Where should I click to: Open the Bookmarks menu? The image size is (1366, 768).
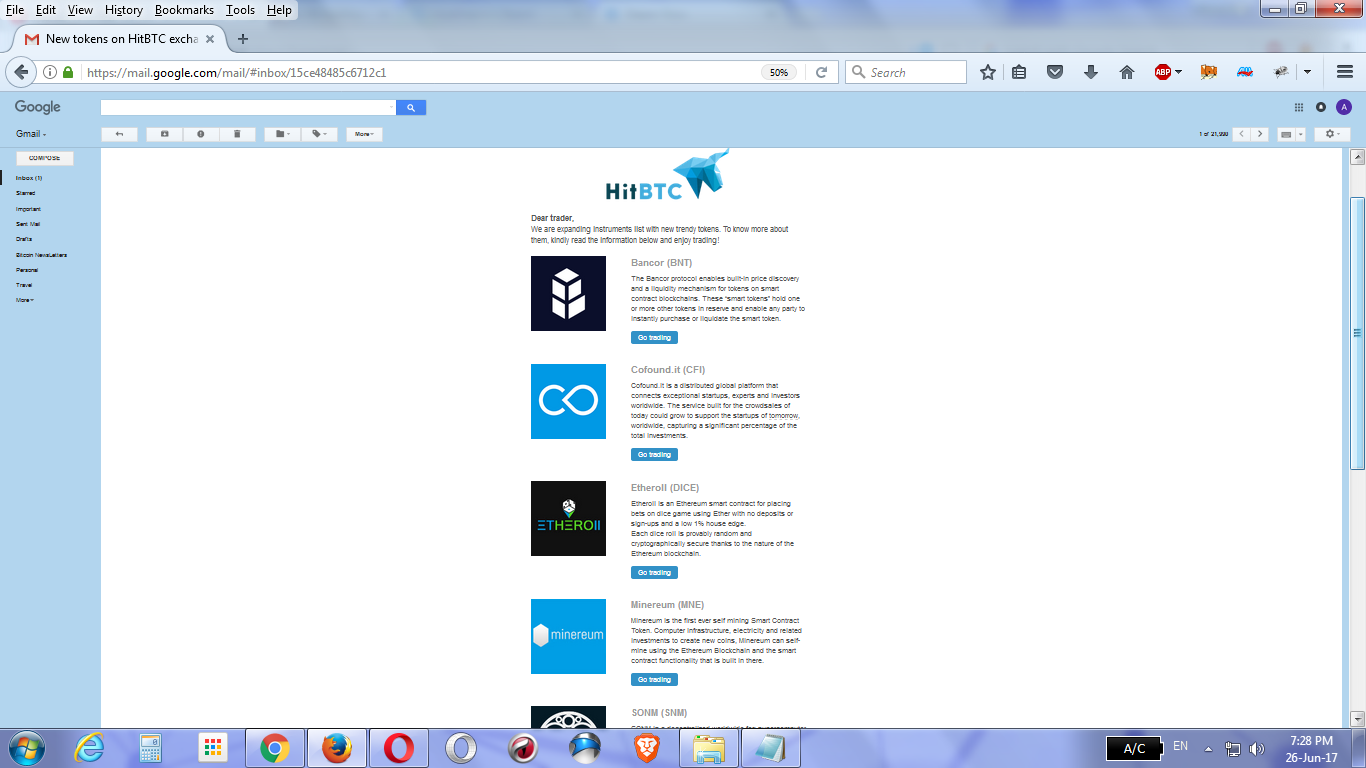(185, 9)
